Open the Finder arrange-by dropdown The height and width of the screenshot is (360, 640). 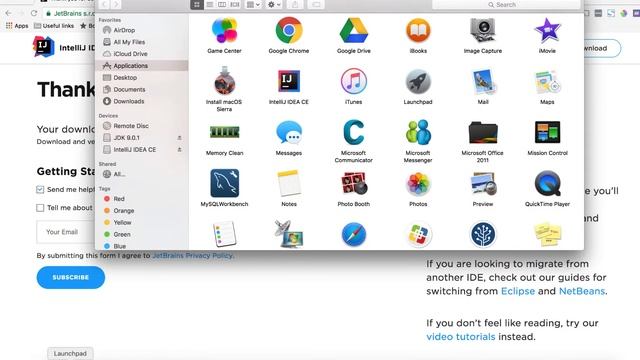pos(253,4)
